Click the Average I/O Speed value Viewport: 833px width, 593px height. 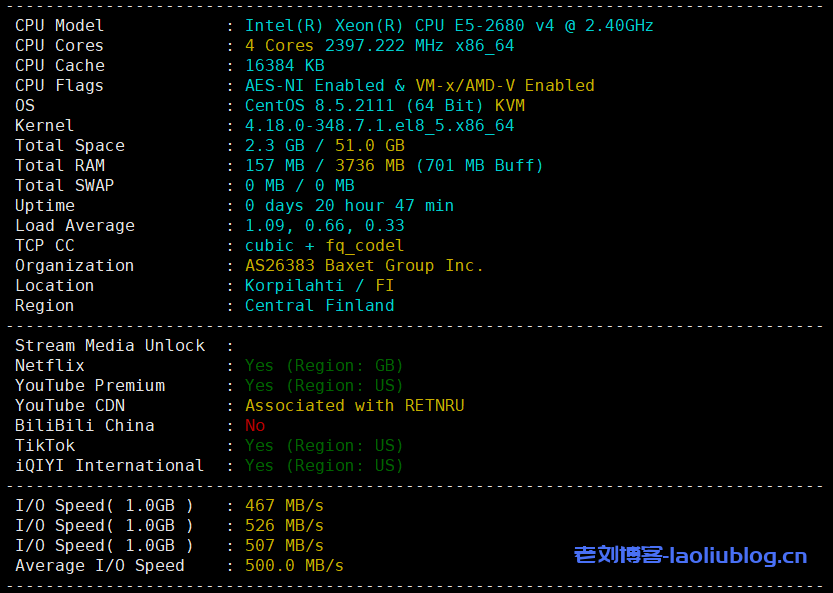(x=294, y=566)
